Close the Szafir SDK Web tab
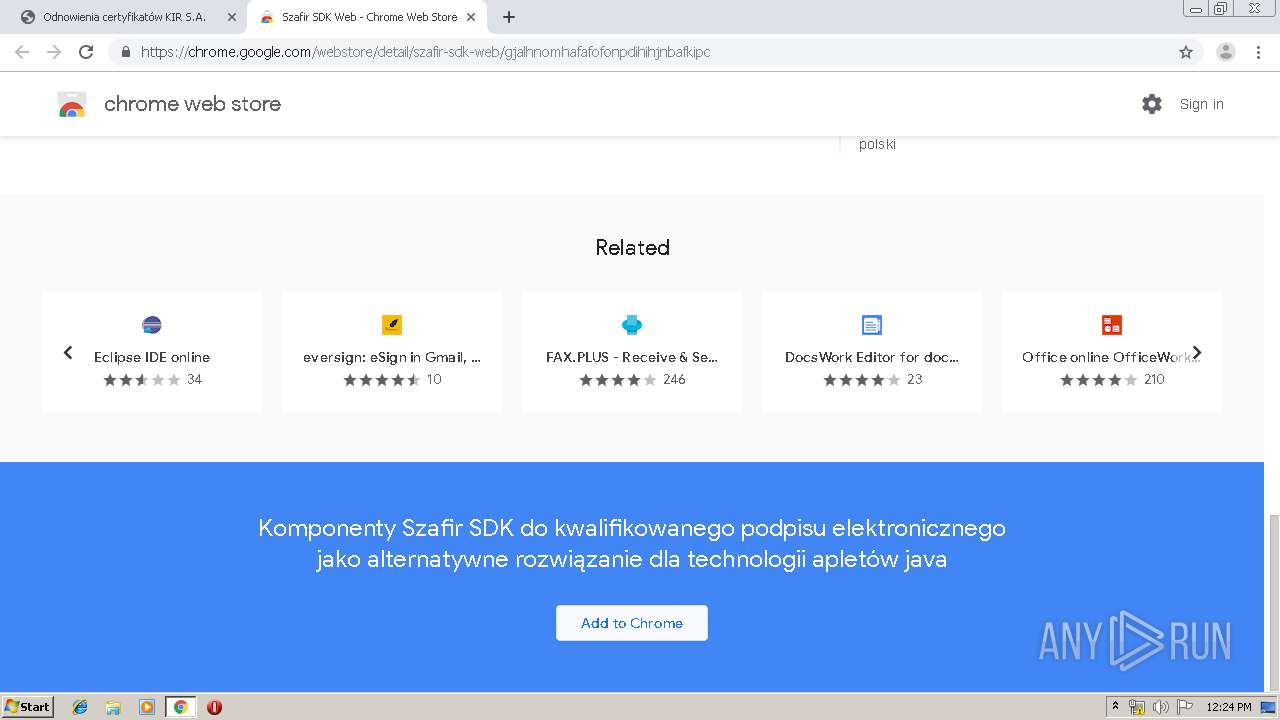This screenshot has width=1280, height=720. [x=471, y=17]
